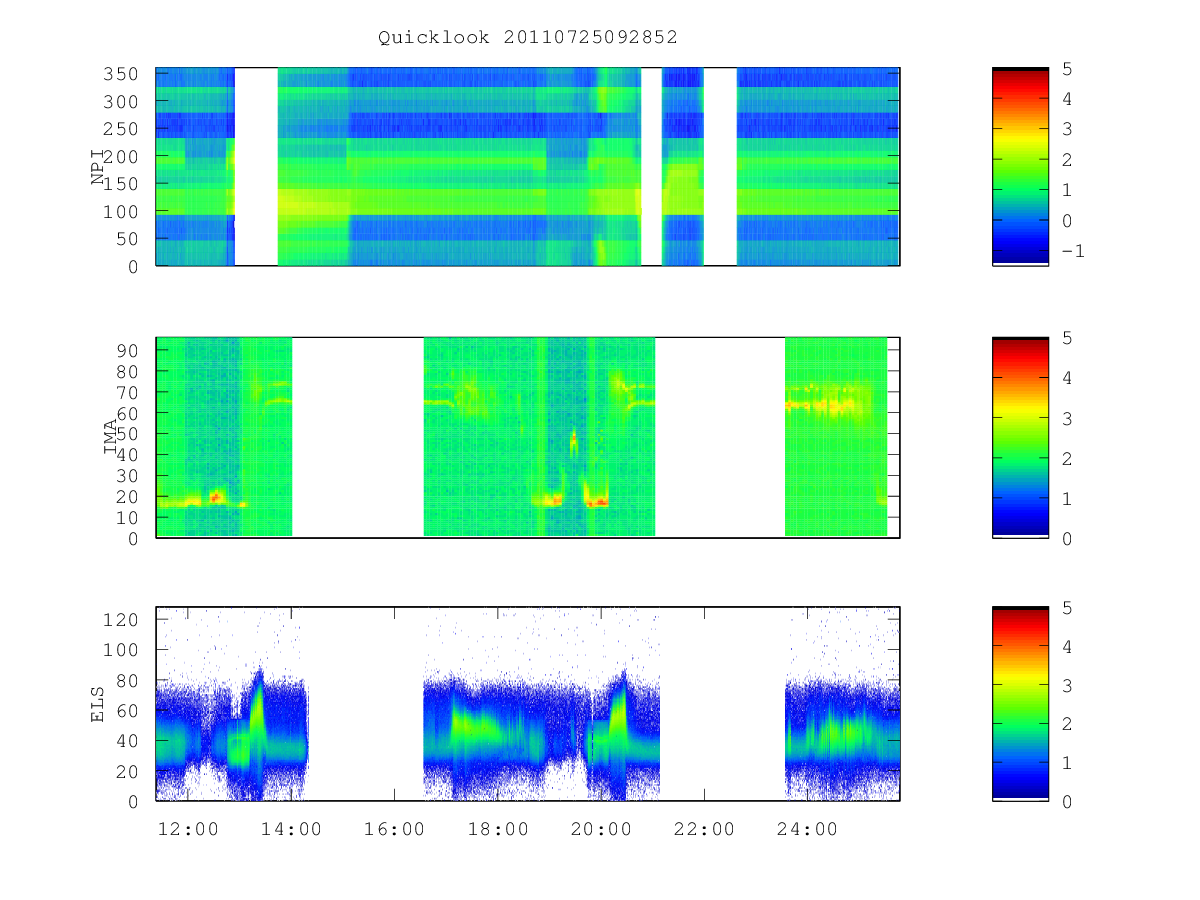Click the 4 label on ELS color bar
1200x900 pixels.
[1067, 647]
